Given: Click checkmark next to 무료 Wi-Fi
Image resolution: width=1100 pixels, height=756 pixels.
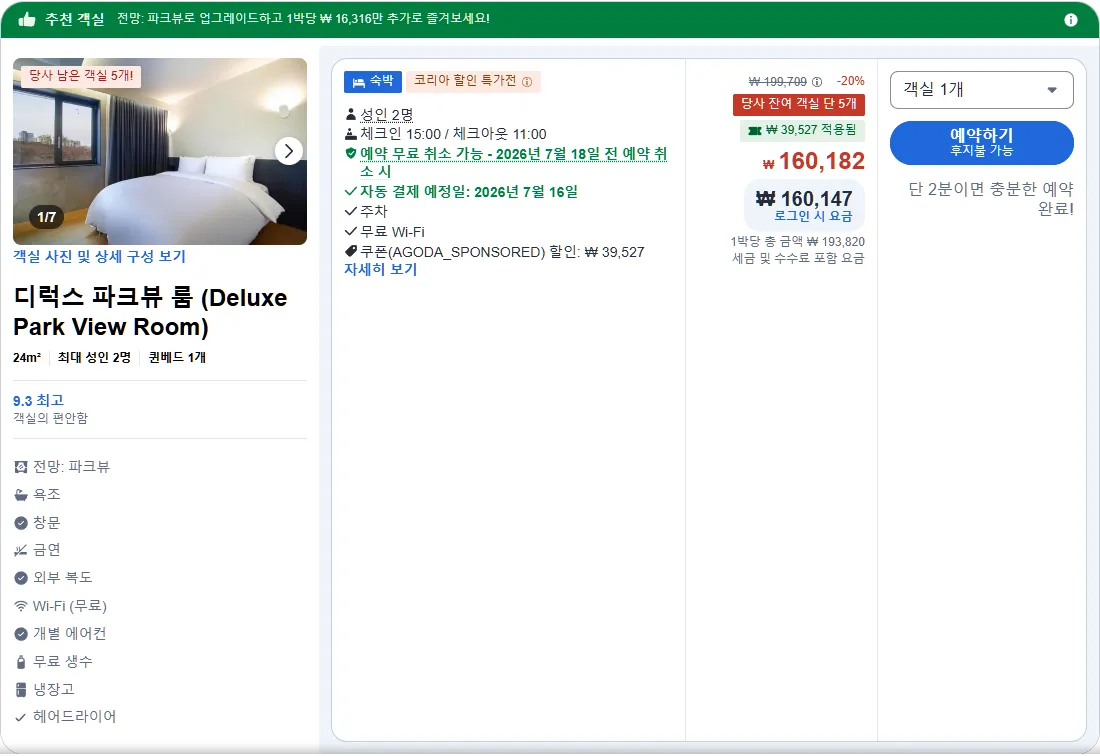Looking at the screenshot, I should pos(351,231).
